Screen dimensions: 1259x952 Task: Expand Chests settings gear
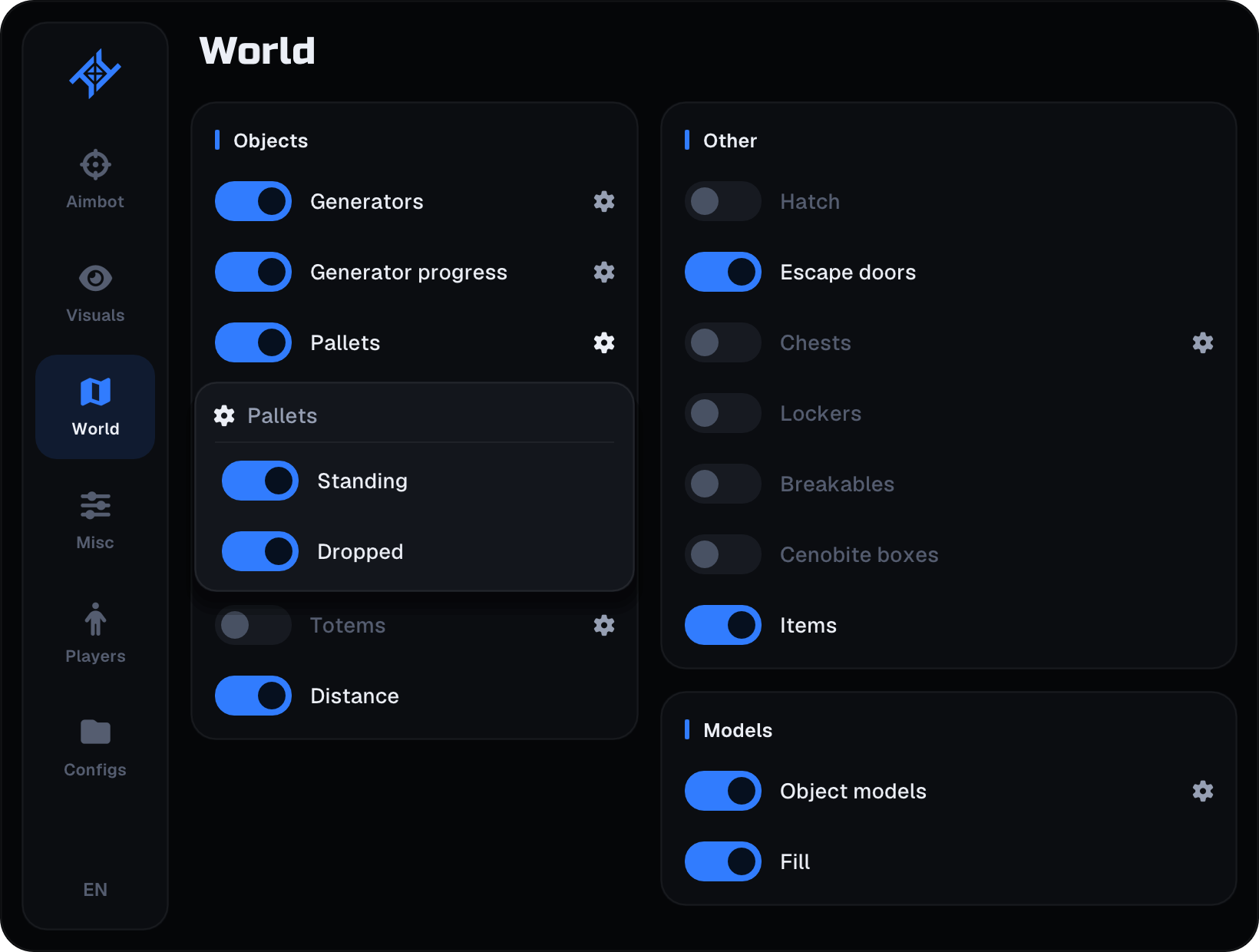1203,342
